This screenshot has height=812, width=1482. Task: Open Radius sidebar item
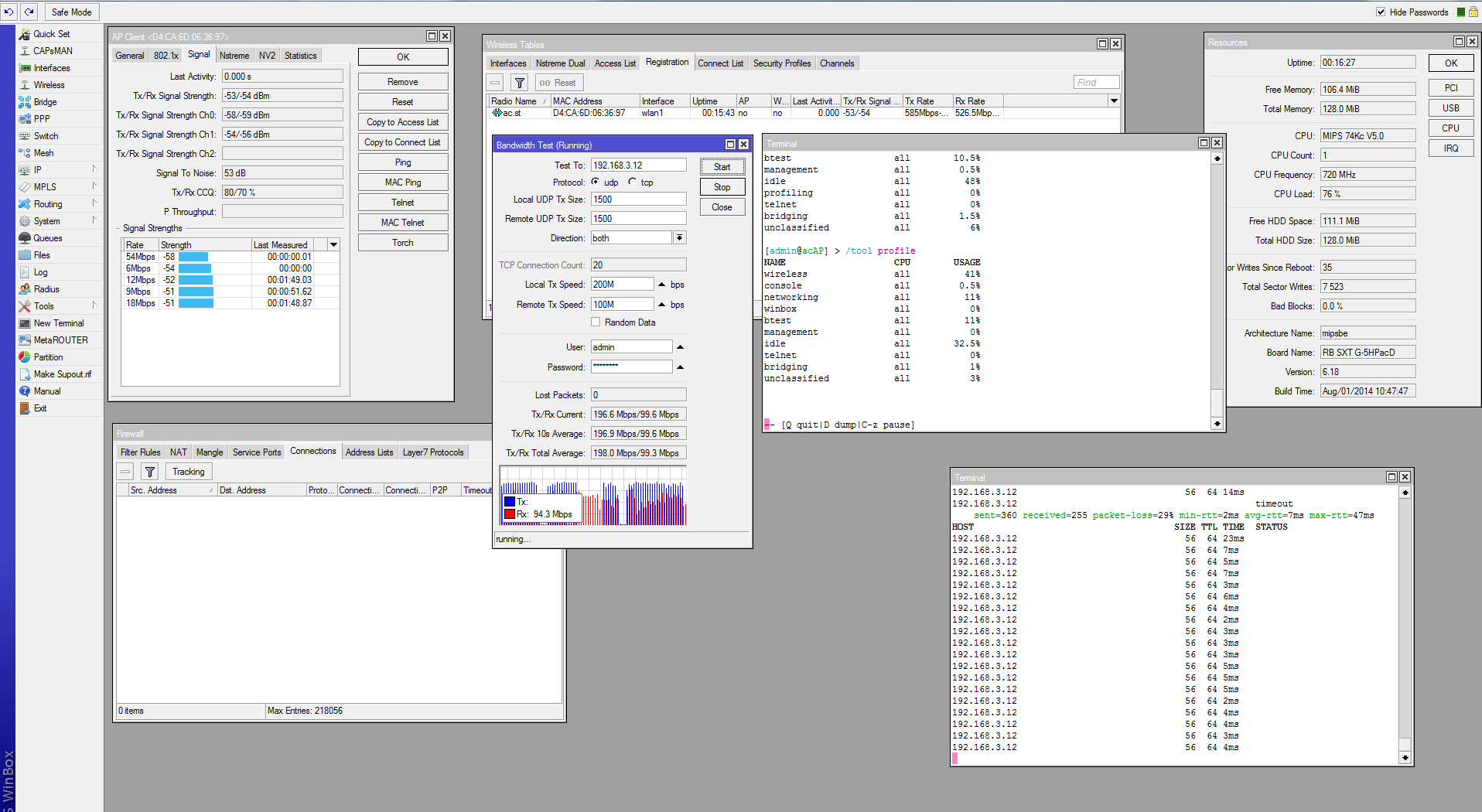46,289
